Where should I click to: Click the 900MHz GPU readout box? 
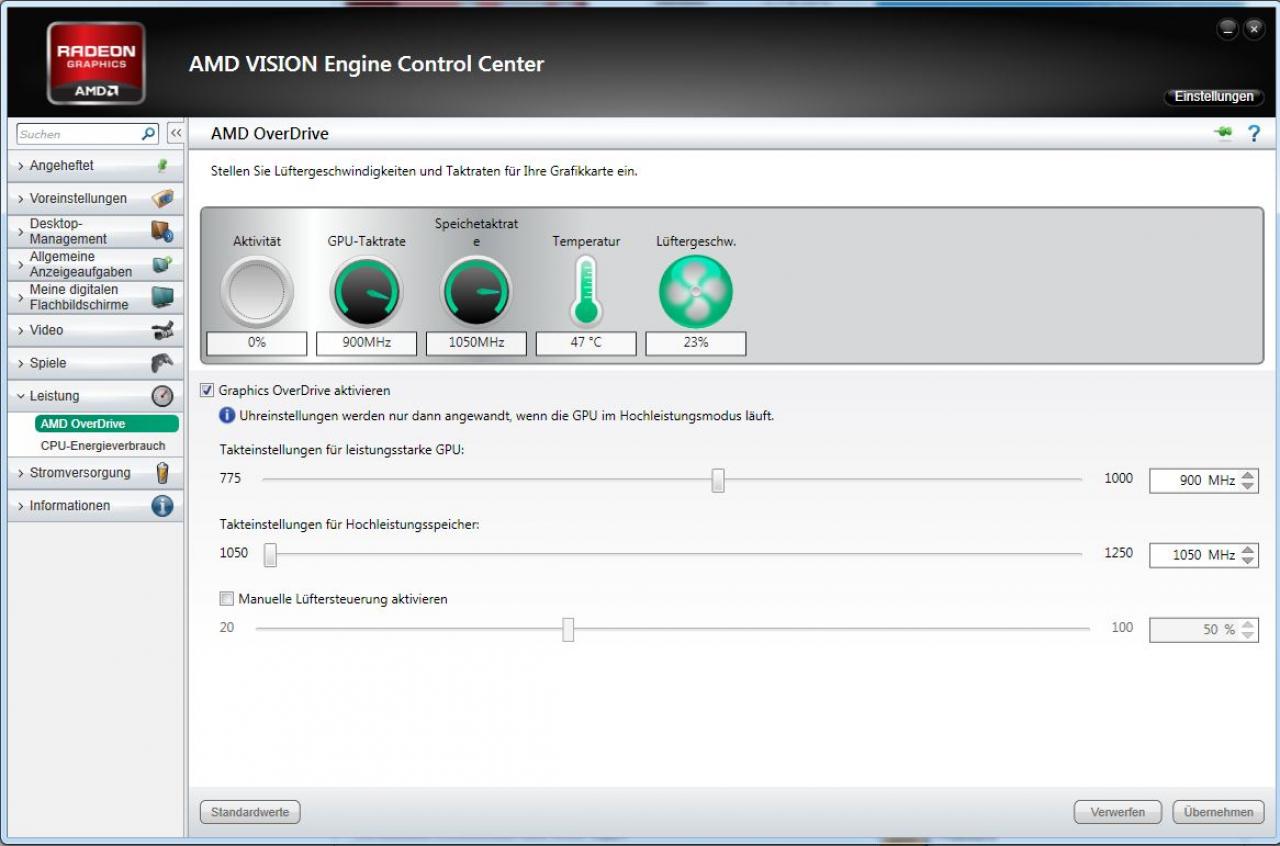point(366,343)
